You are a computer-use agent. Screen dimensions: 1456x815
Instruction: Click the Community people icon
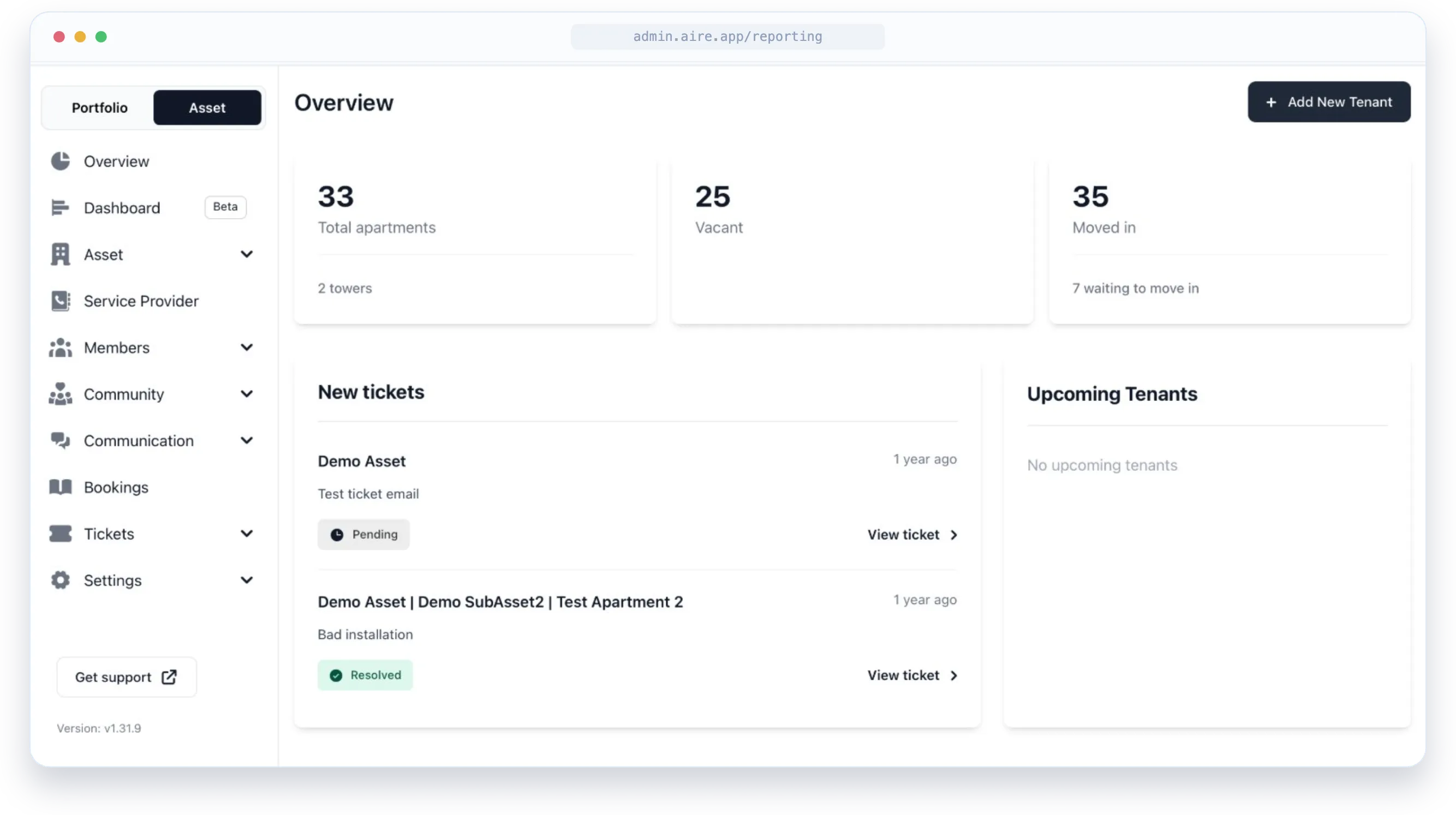click(x=61, y=394)
